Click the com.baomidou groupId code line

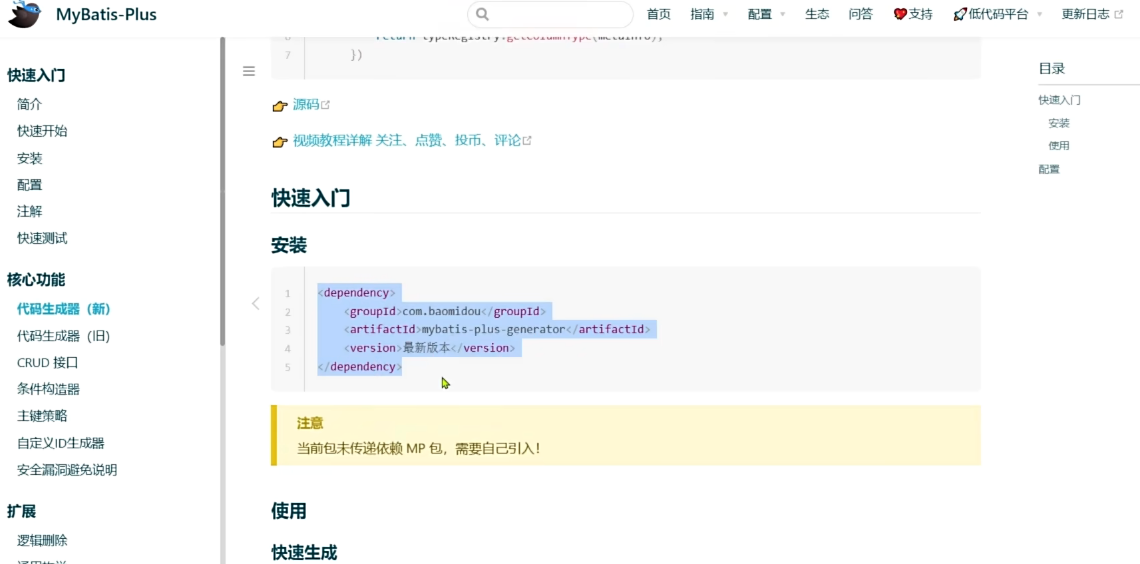point(446,312)
